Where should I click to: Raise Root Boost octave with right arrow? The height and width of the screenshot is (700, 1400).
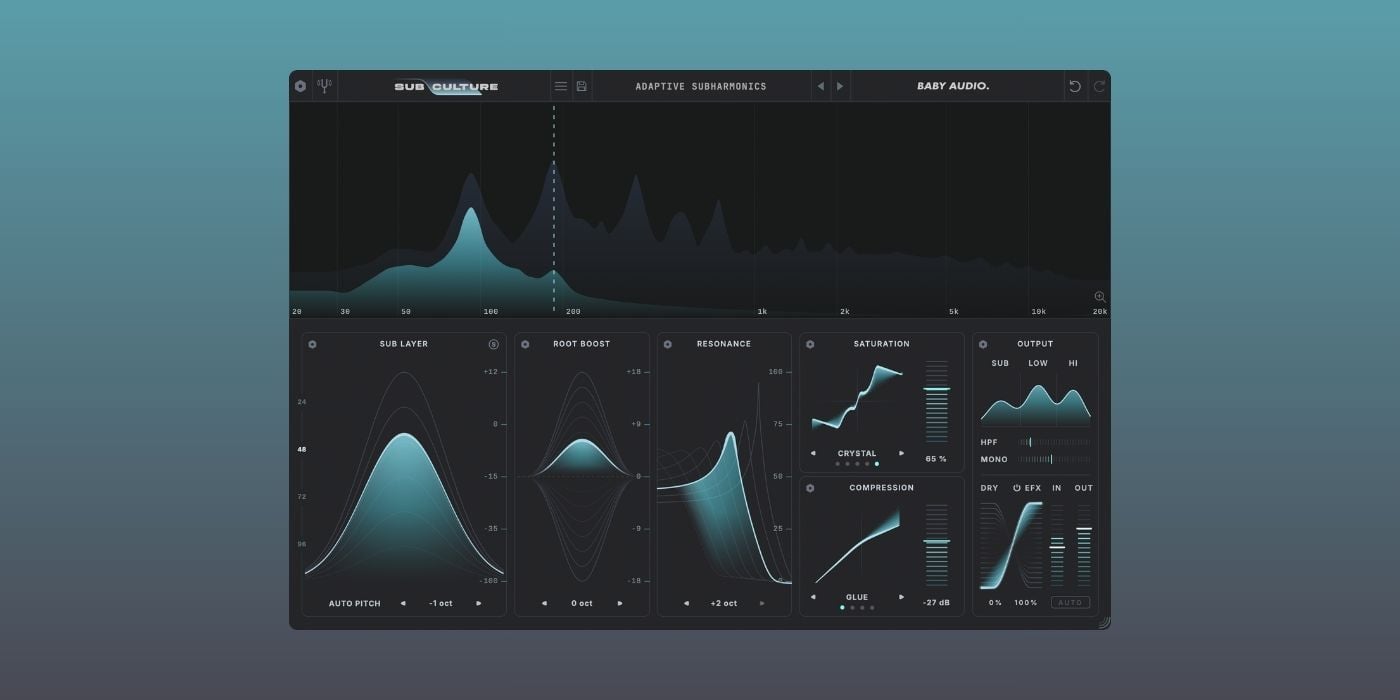tap(619, 603)
